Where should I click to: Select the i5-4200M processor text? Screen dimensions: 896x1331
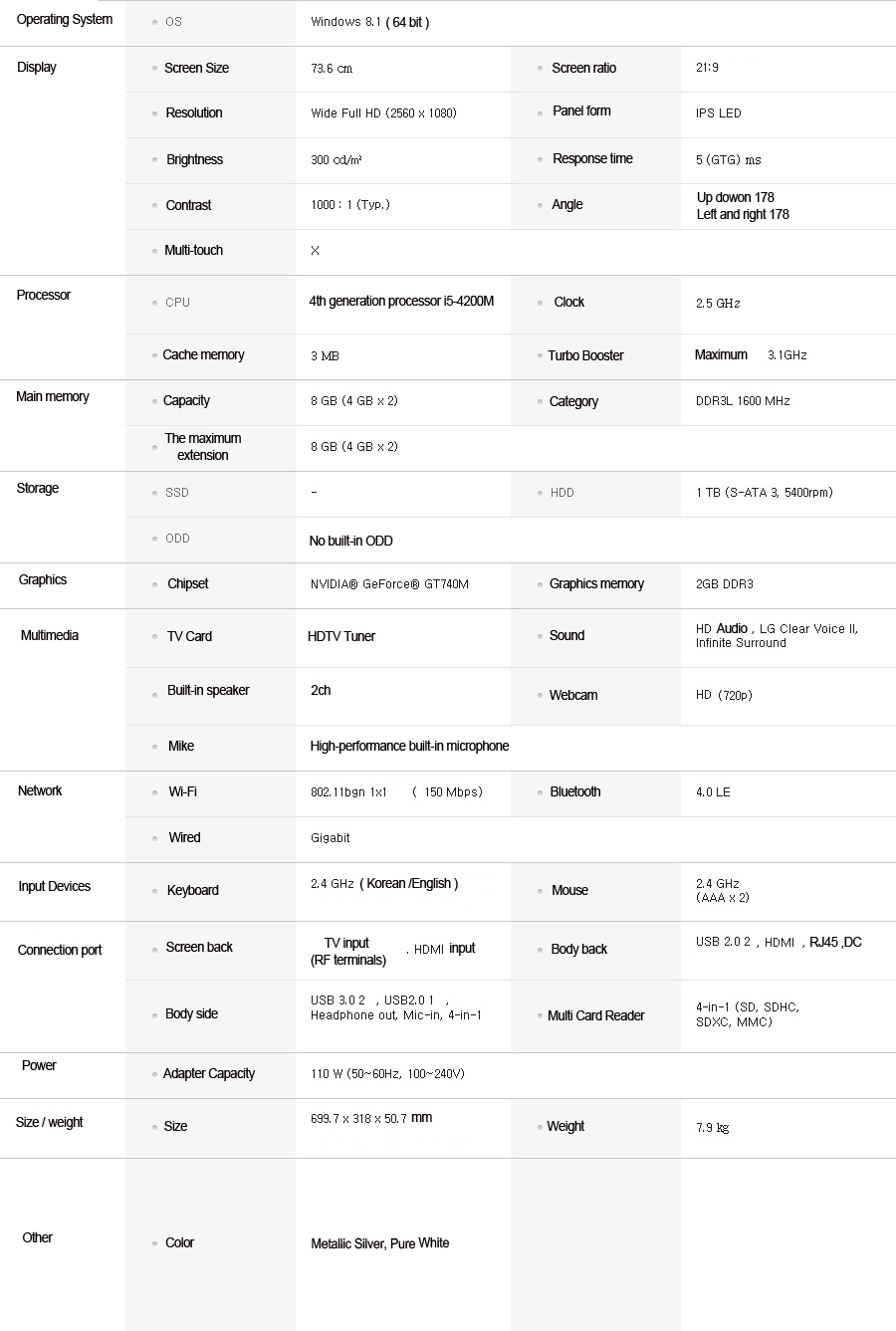tap(401, 302)
